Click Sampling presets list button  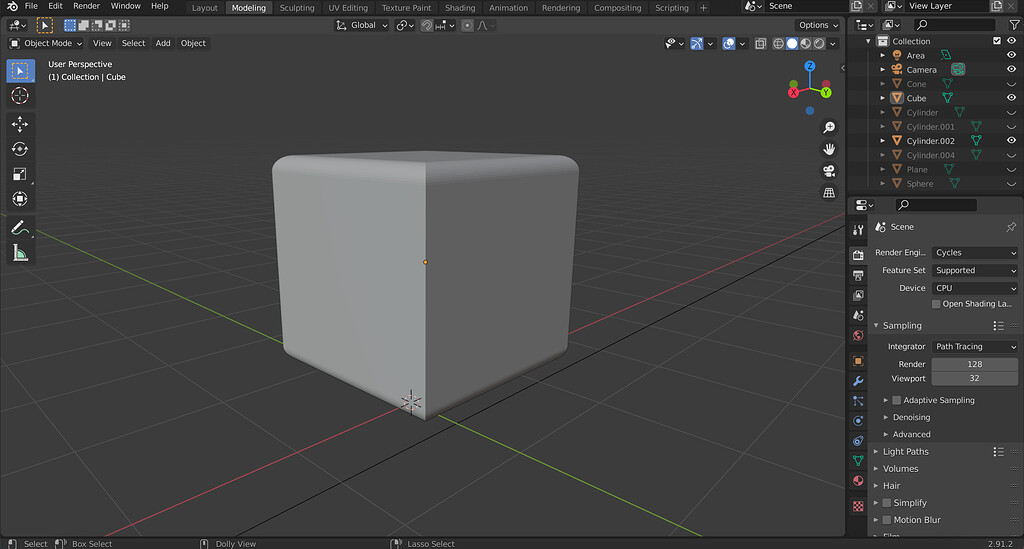click(999, 326)
